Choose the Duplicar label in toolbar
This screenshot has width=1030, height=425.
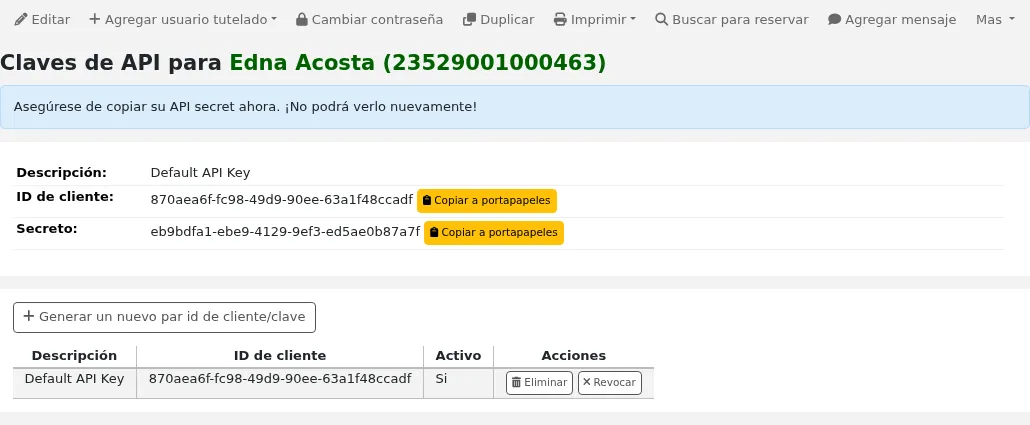point(507,20)
